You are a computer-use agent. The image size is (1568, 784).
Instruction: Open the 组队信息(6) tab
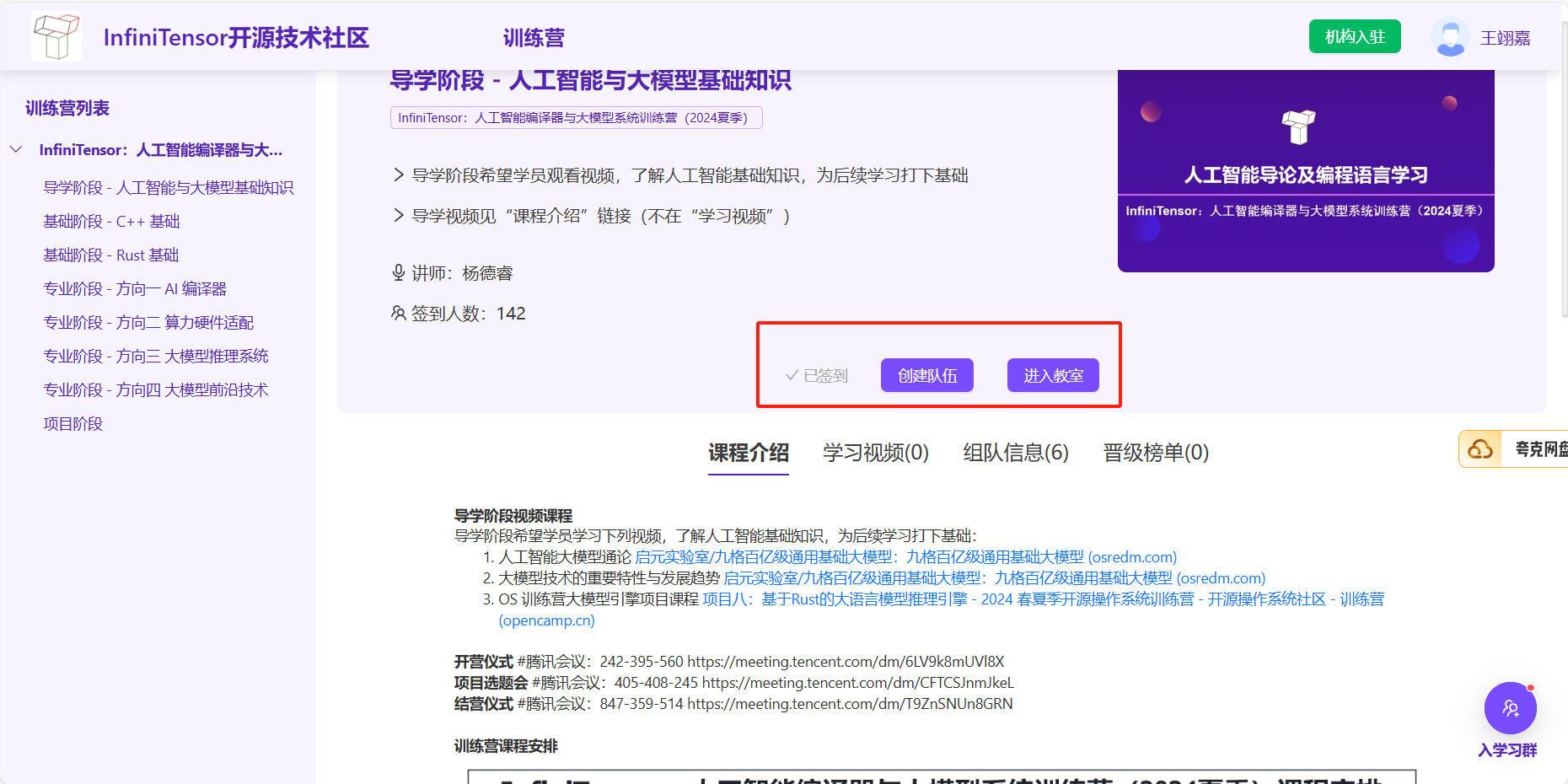(1015, 453)
